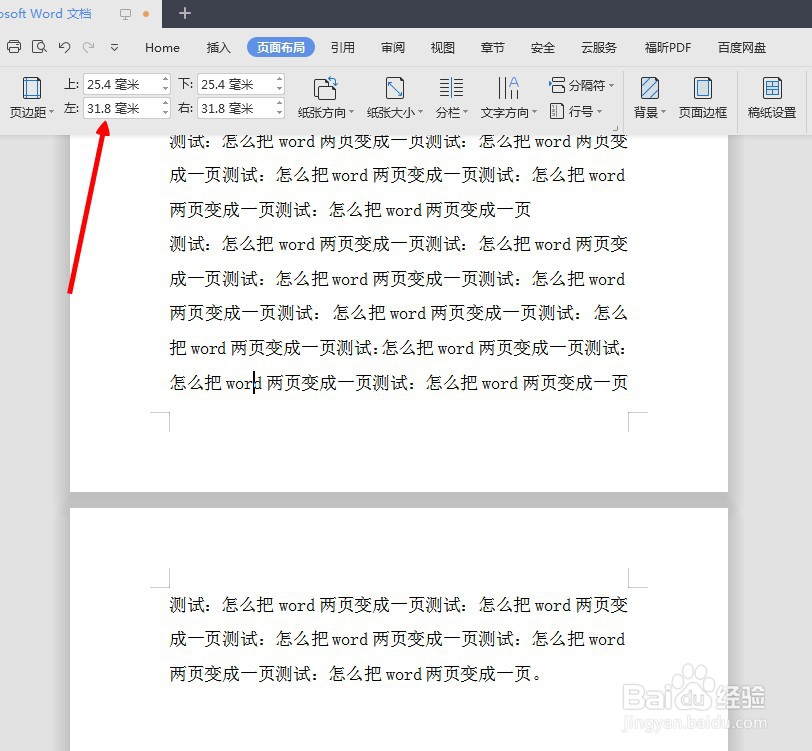Expand the 纸张方向 dropdown
The height and width of the screenshot is (751, 812).
click(x=352, y=112)
